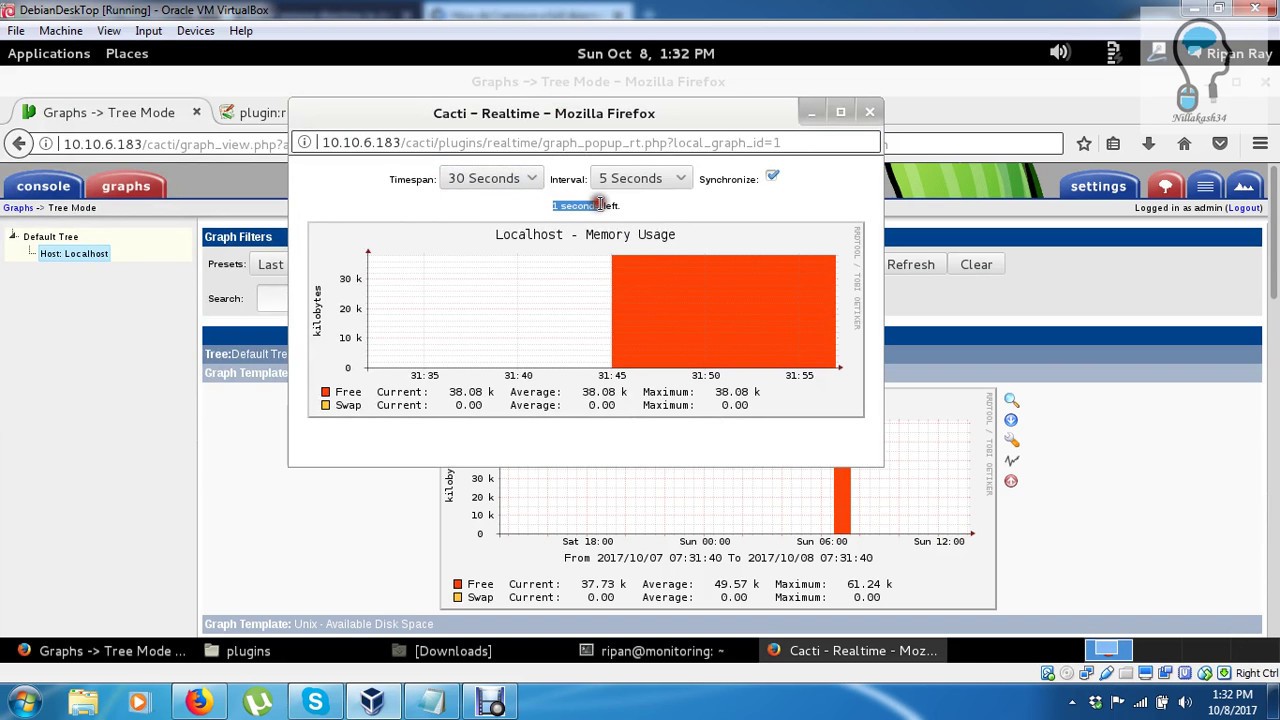Switch to Cacti list view icon tab
Screen dimensions: 1280x720
pyautogui.click(x=1205, y=186)
